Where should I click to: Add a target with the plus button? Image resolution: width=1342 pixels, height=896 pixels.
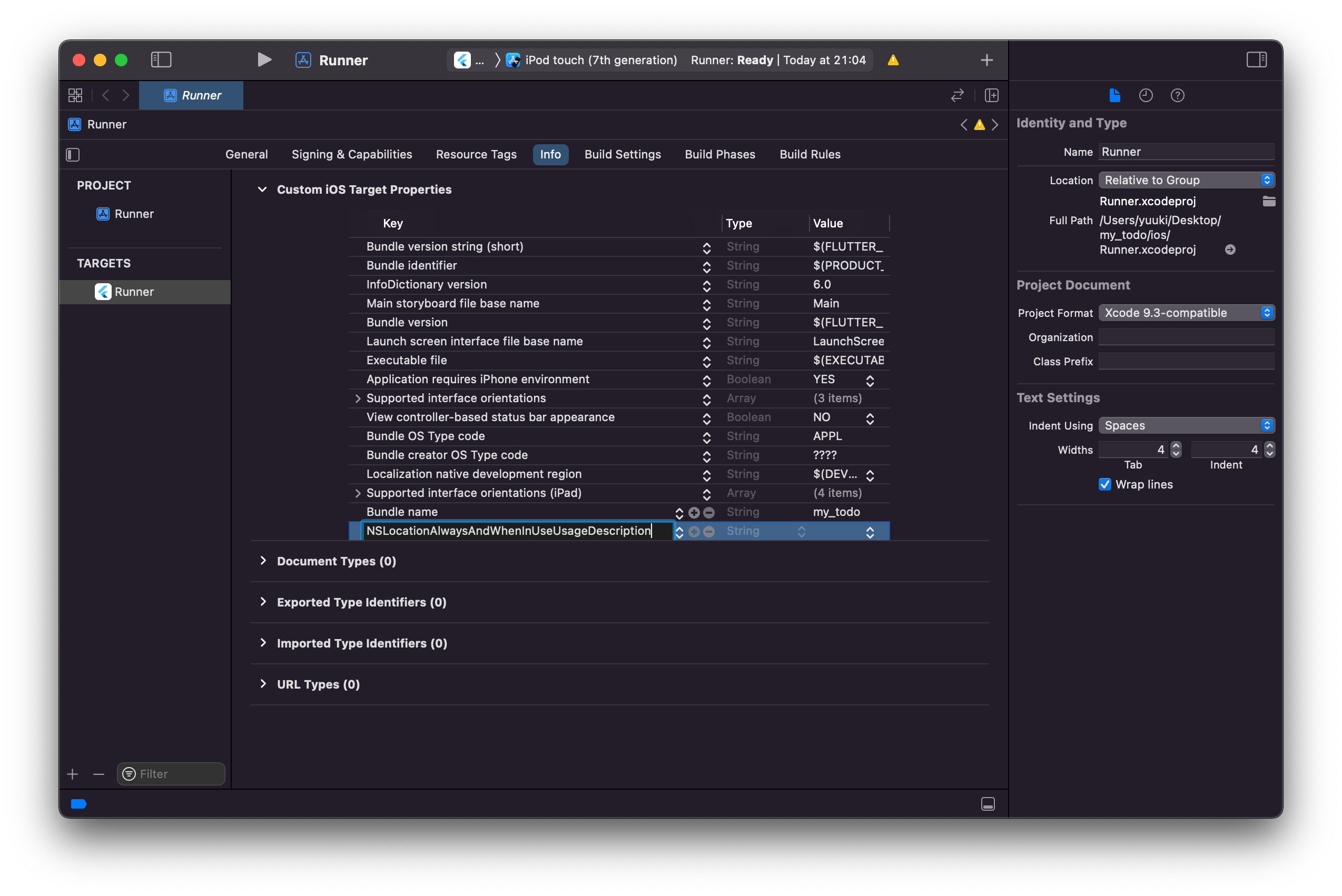click(73, 774)
